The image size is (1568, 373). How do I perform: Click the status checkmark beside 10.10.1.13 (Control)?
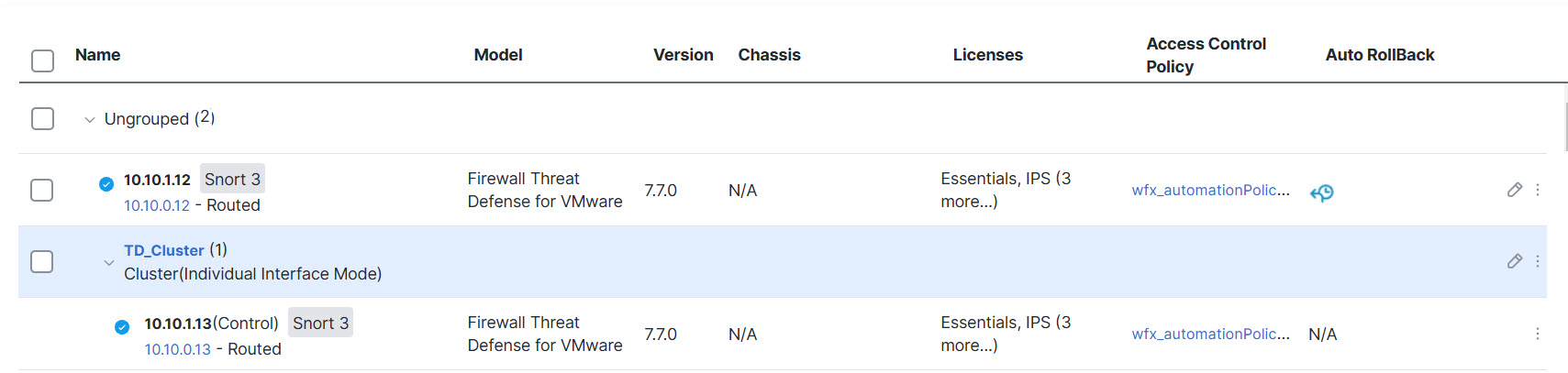(x=122, y=327)
